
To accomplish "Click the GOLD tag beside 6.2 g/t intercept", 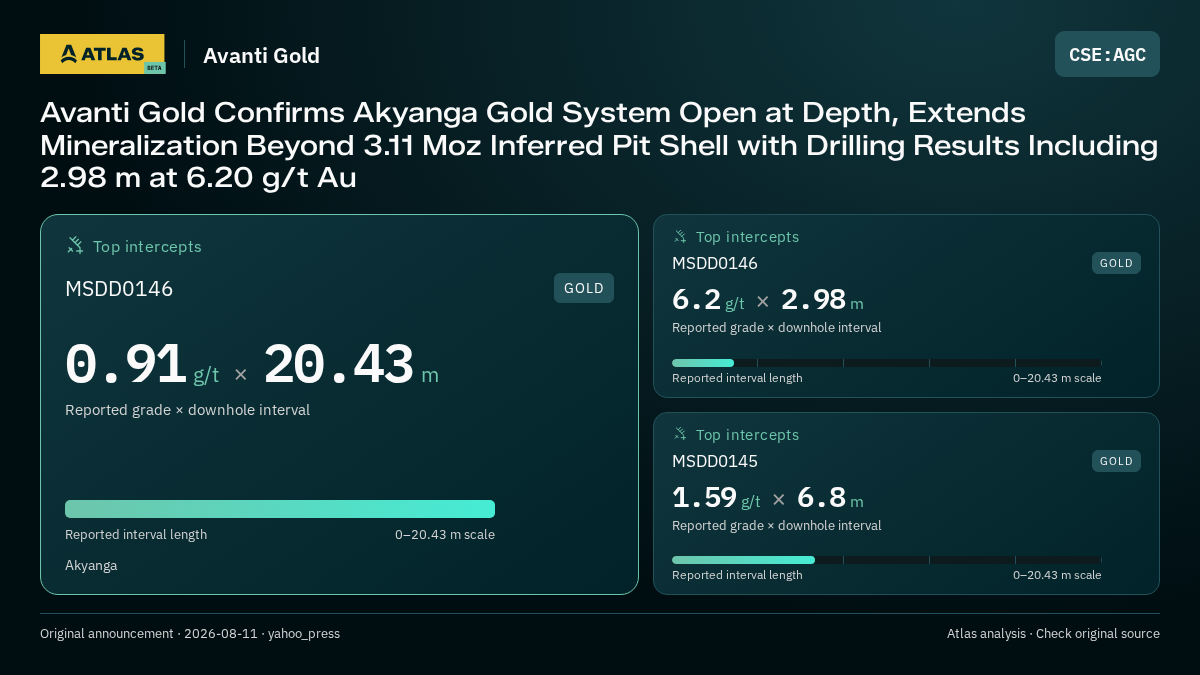I will click(x=1116, y=263).
